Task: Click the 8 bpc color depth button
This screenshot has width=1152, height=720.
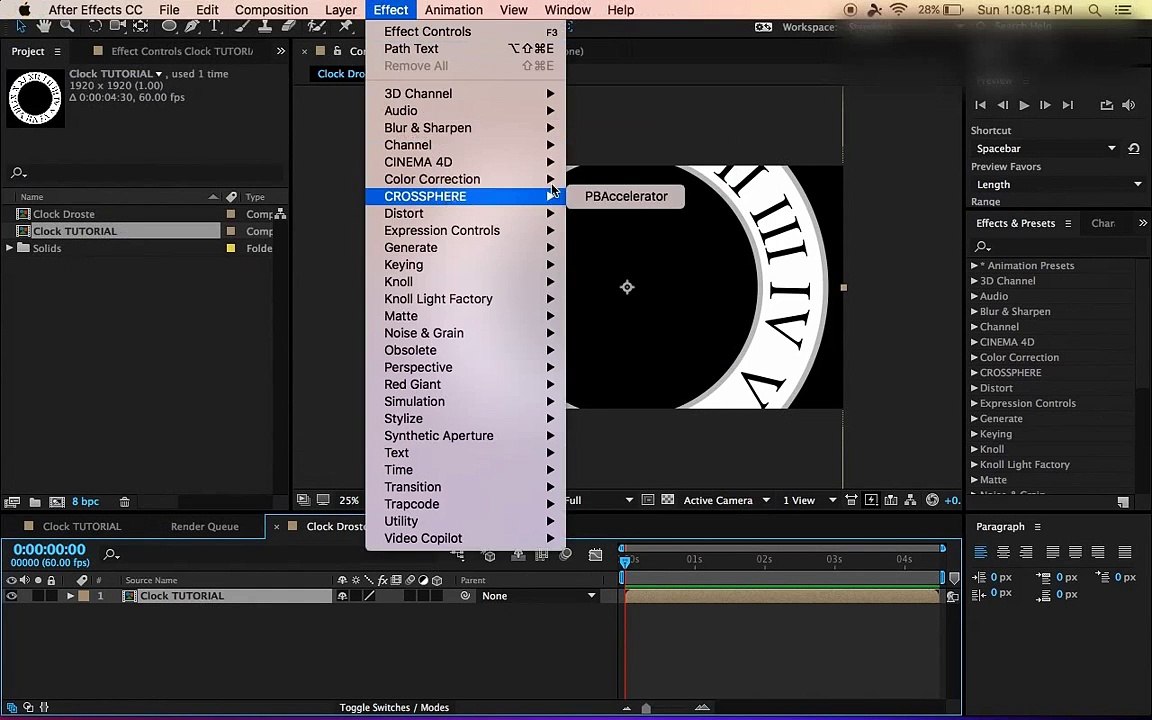Action: (x=85, y=502)
